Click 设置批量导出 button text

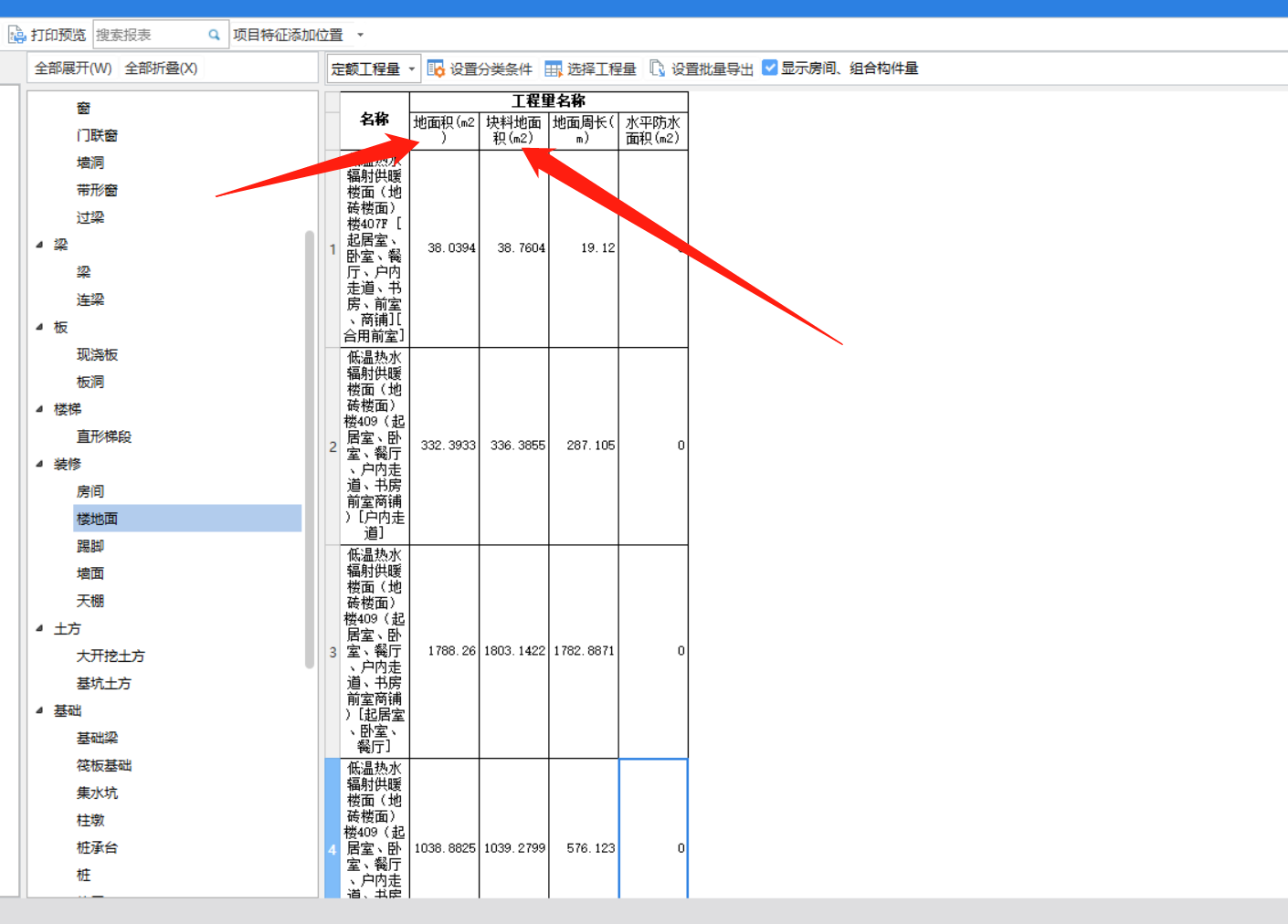712,68
